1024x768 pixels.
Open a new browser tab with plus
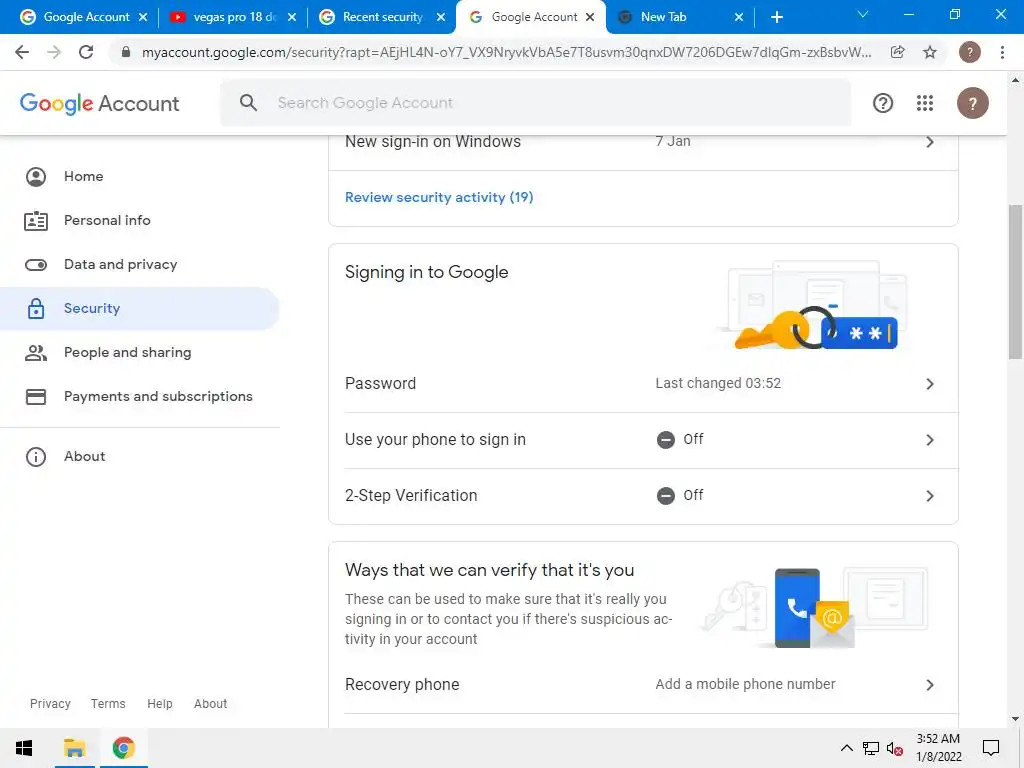point(777,17)
